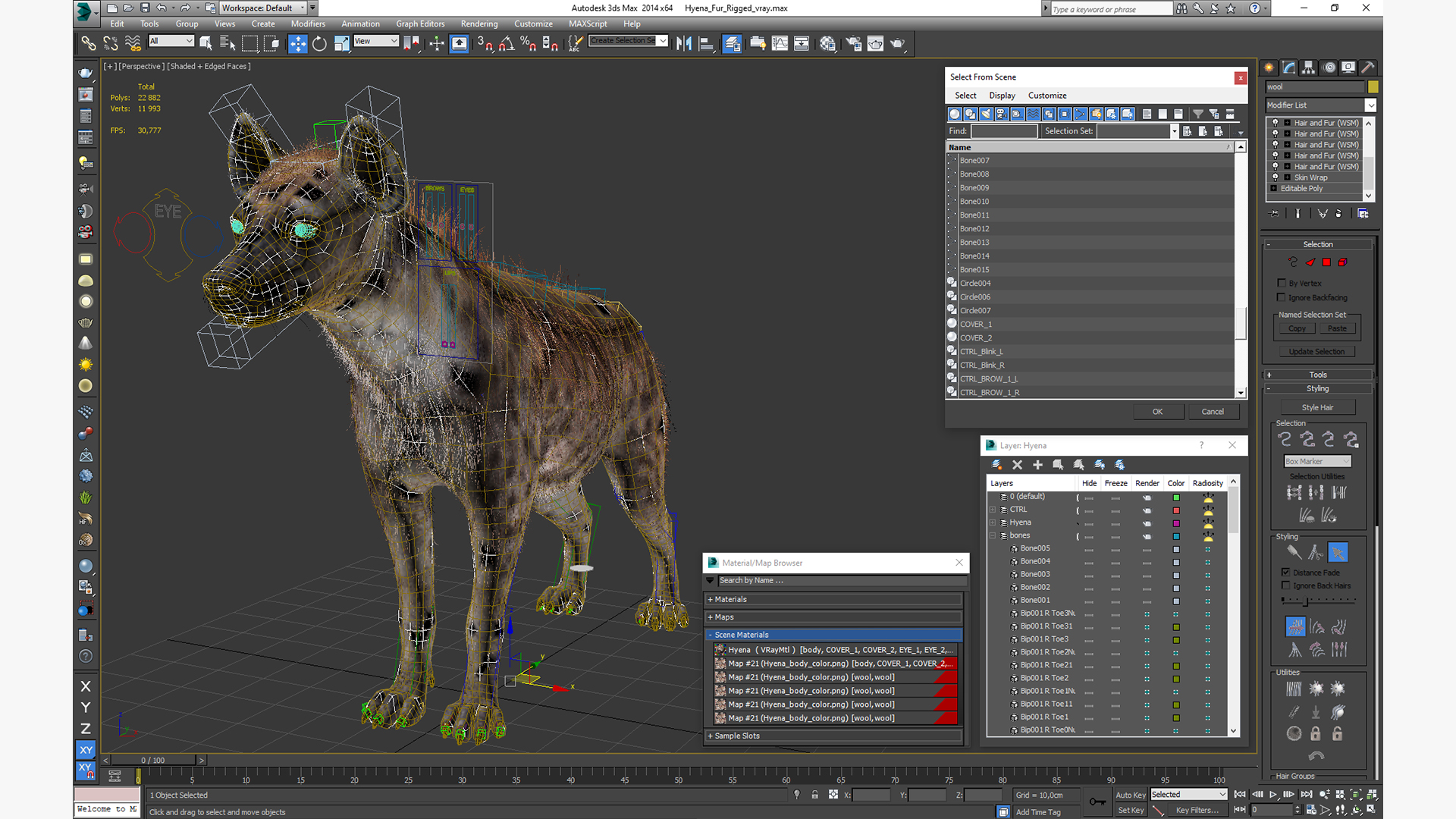
Task: Select the Select and Move tool
Action: [x=297, y=43]
